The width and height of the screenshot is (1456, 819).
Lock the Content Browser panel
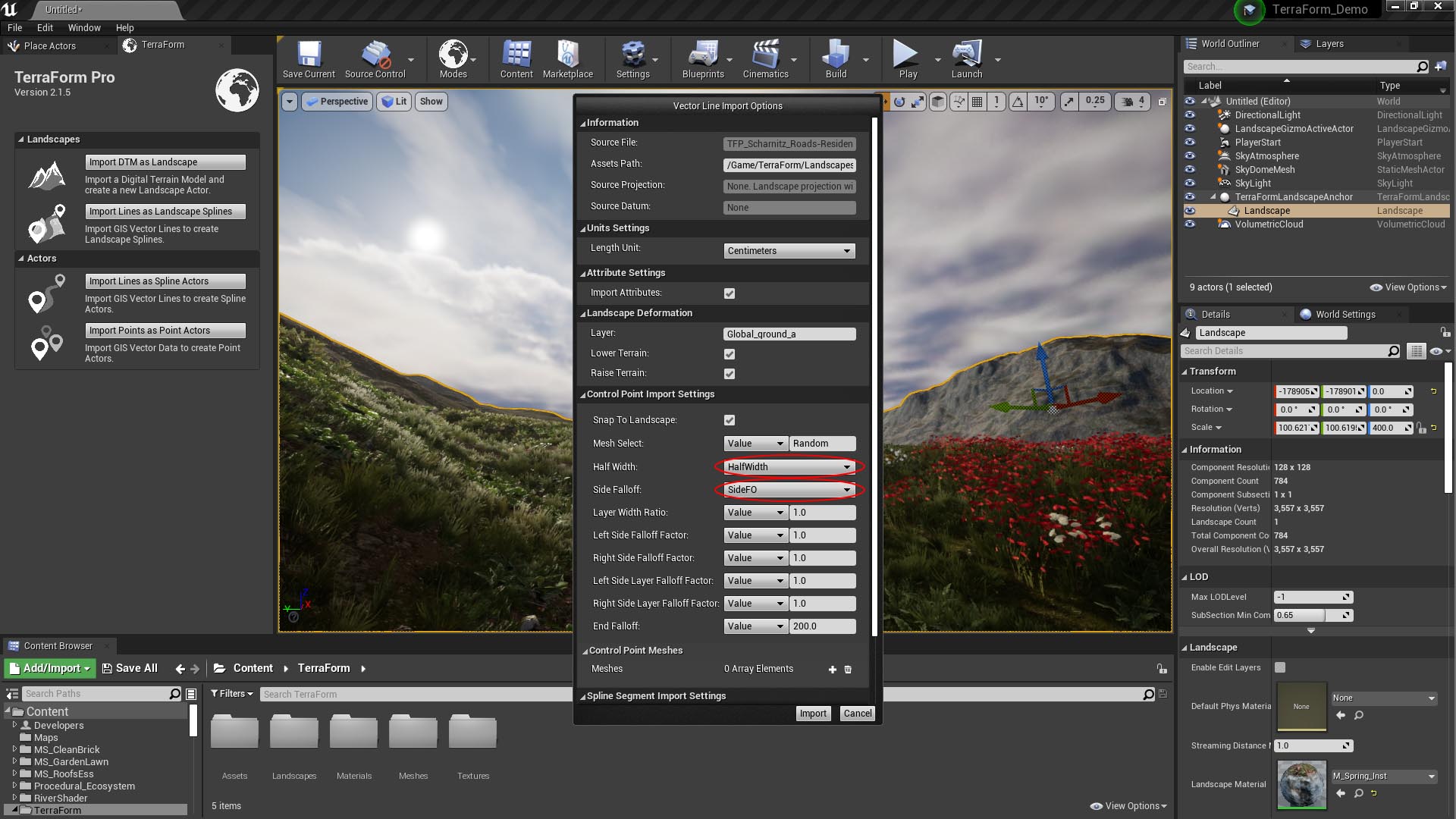coord(1162,669)
